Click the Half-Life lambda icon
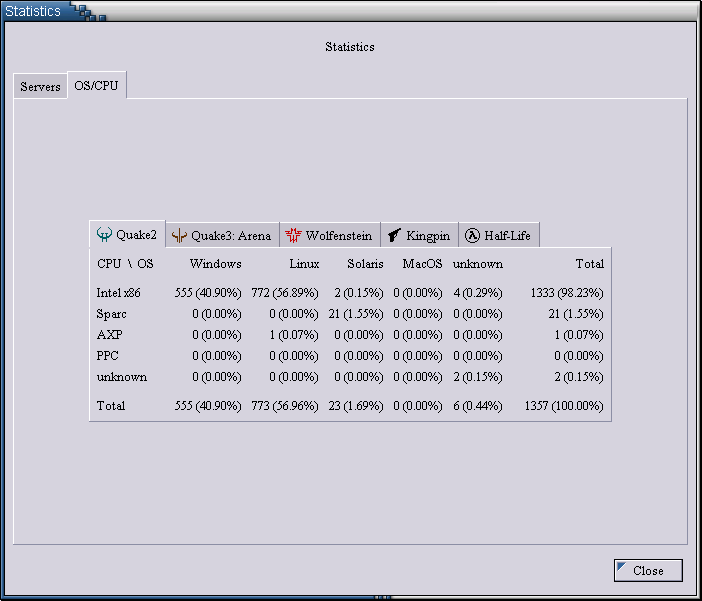The width and height of the screenshot is (702, 601). (472, 235)
